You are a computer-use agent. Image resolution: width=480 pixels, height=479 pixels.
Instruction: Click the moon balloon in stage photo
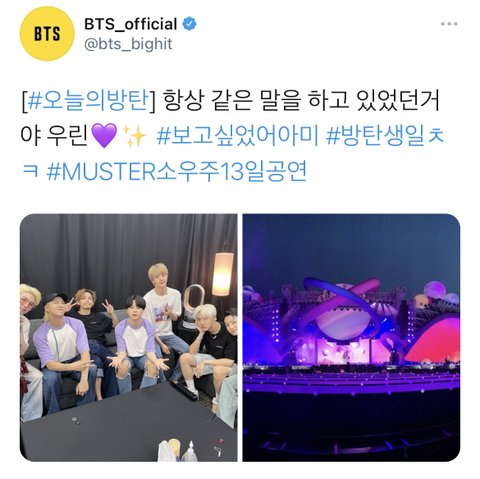pos(435,290)
